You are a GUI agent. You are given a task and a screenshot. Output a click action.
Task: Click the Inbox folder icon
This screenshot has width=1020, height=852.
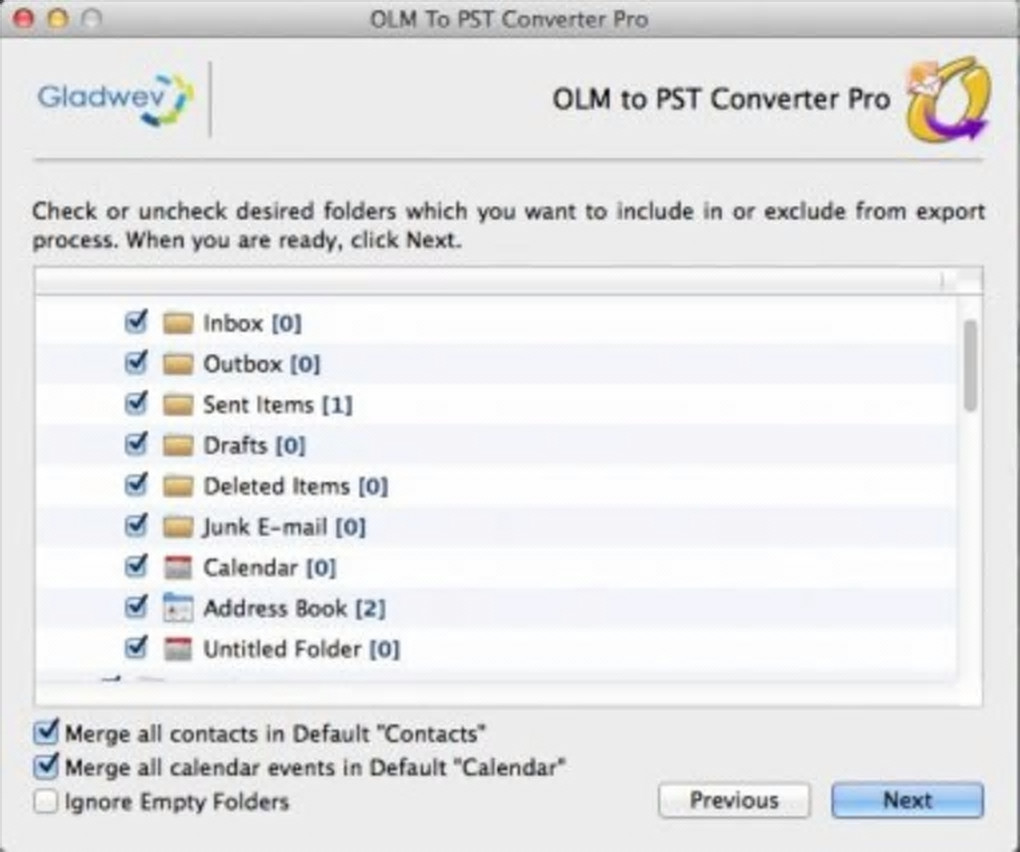177,323
